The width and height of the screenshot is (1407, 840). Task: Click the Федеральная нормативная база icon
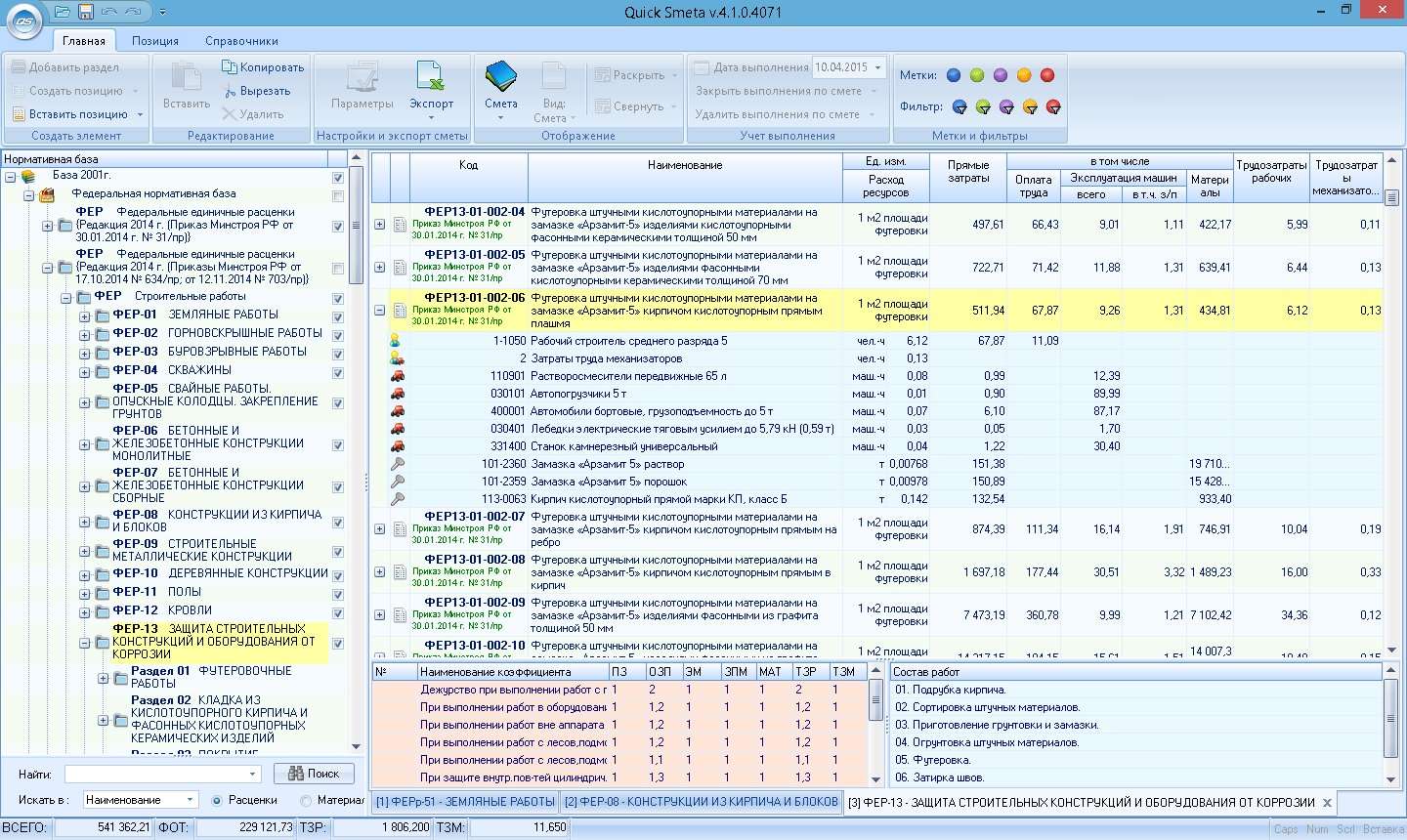coord(47,194)
